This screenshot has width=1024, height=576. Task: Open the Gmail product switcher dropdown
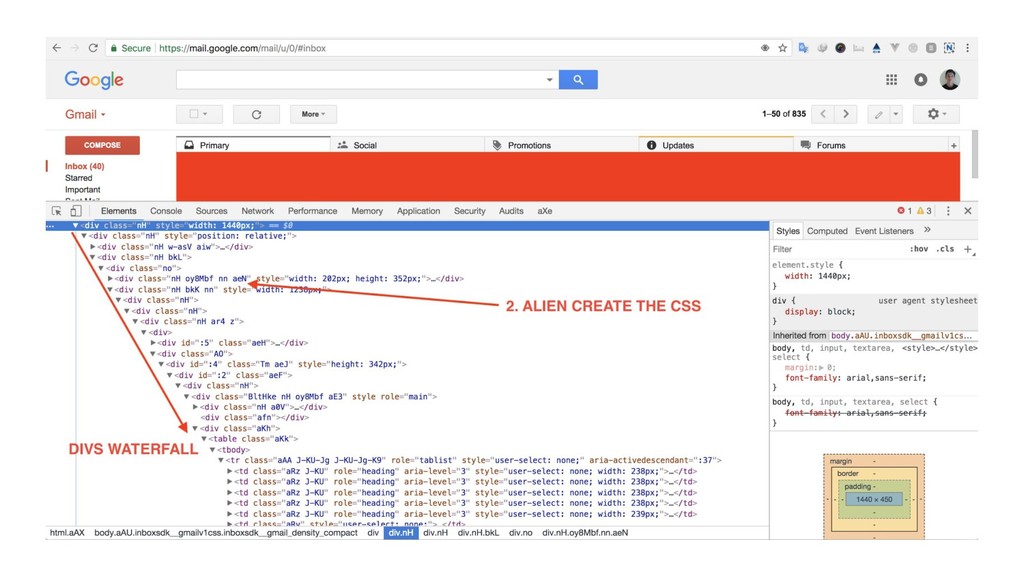pos(85,114)
